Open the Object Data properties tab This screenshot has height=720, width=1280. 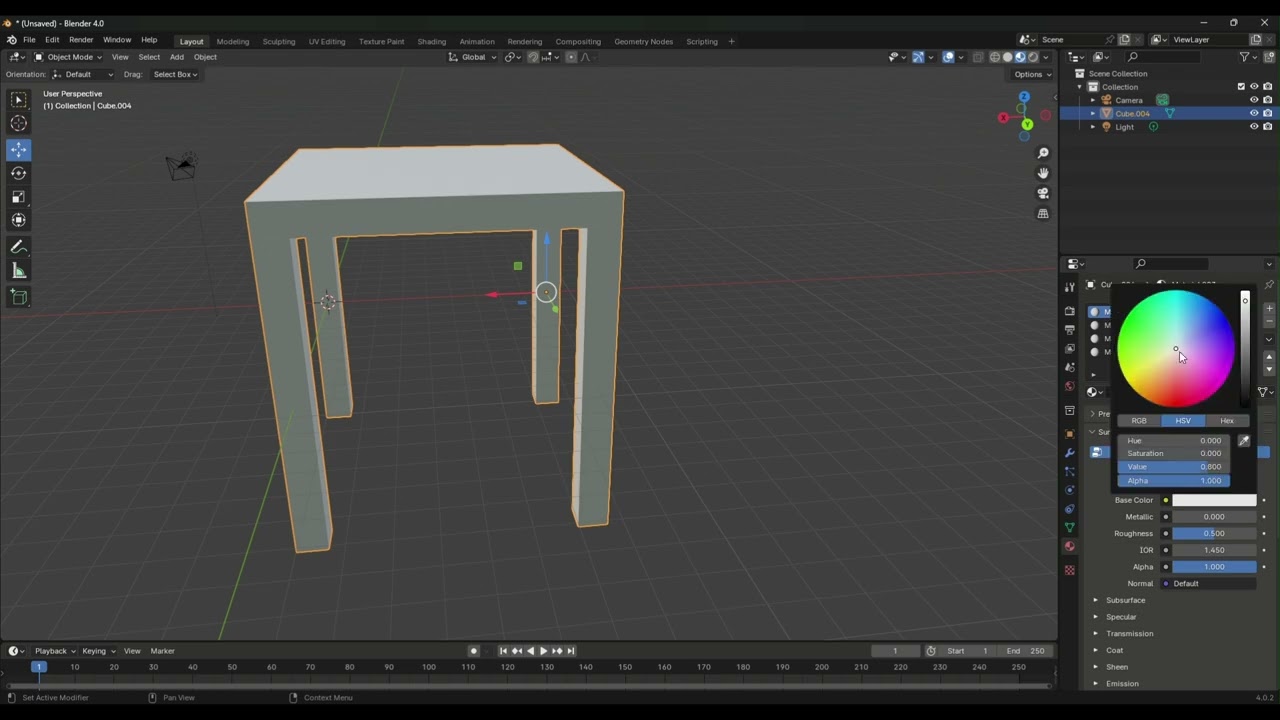(1070, 528)
